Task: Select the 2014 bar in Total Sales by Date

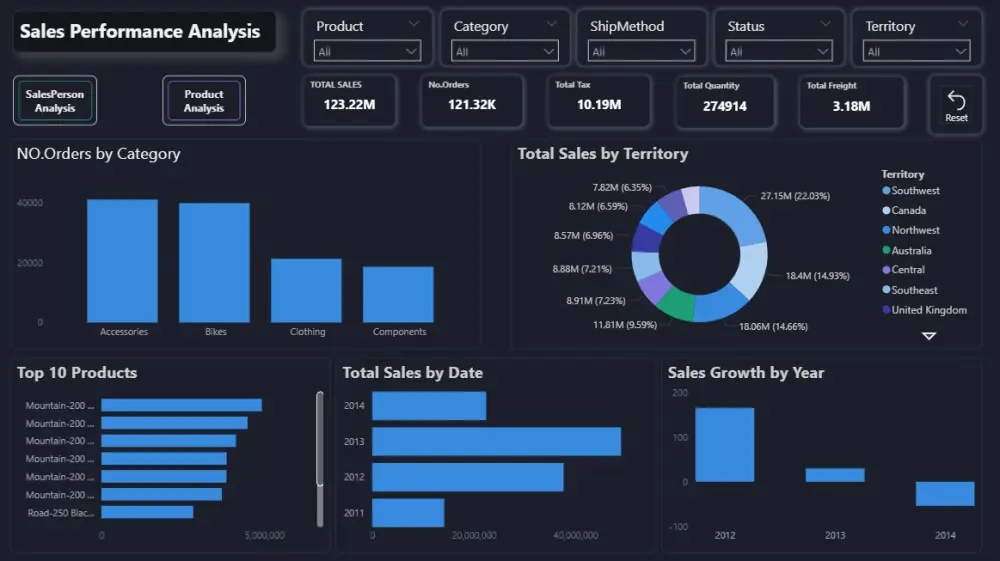Action: pos(429,405)
